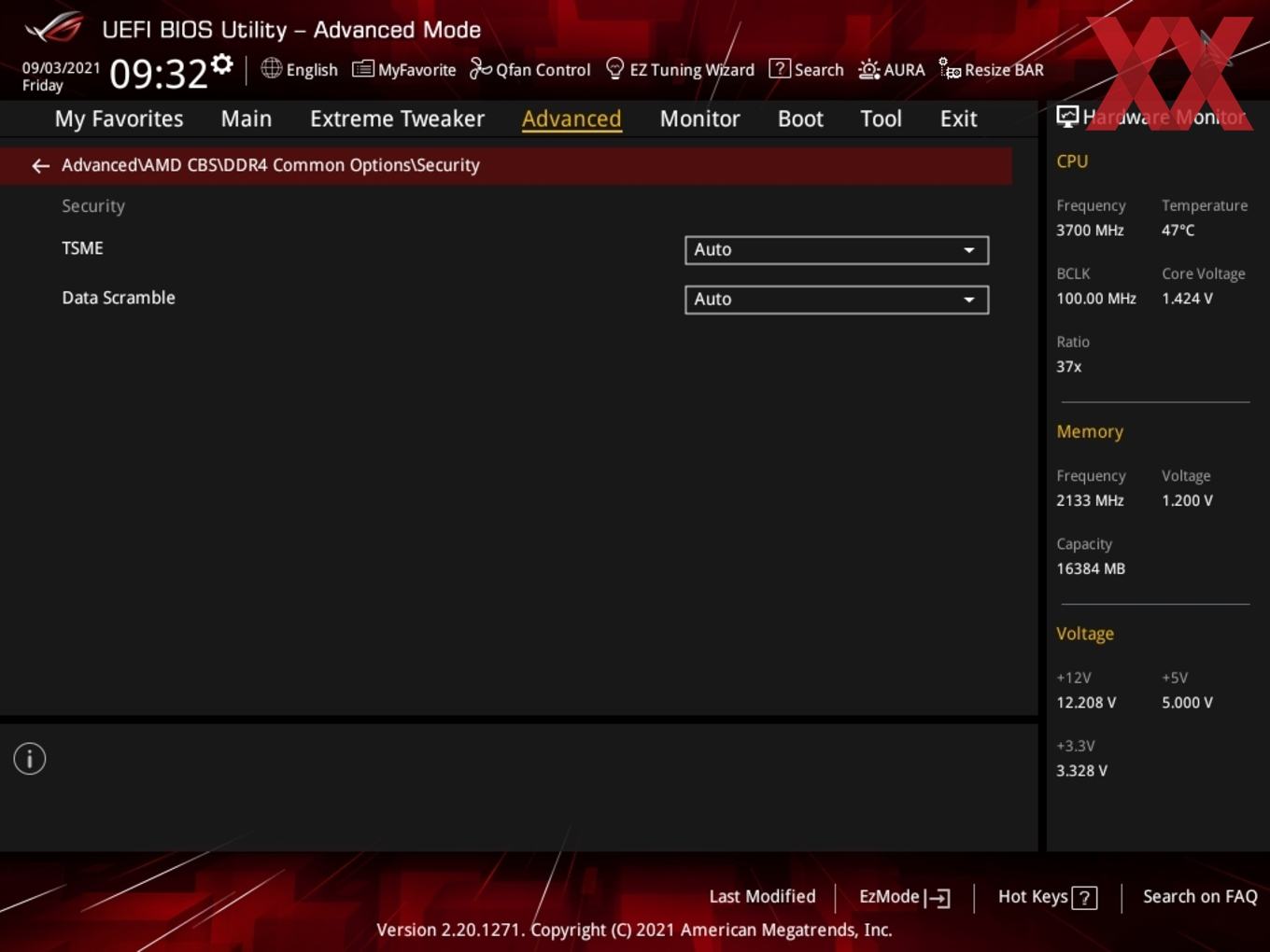Image resolution: width=1270 pixels, height=952 pixels.
Task: Click the 09/03/2021 date
Action: click(61, 68)
